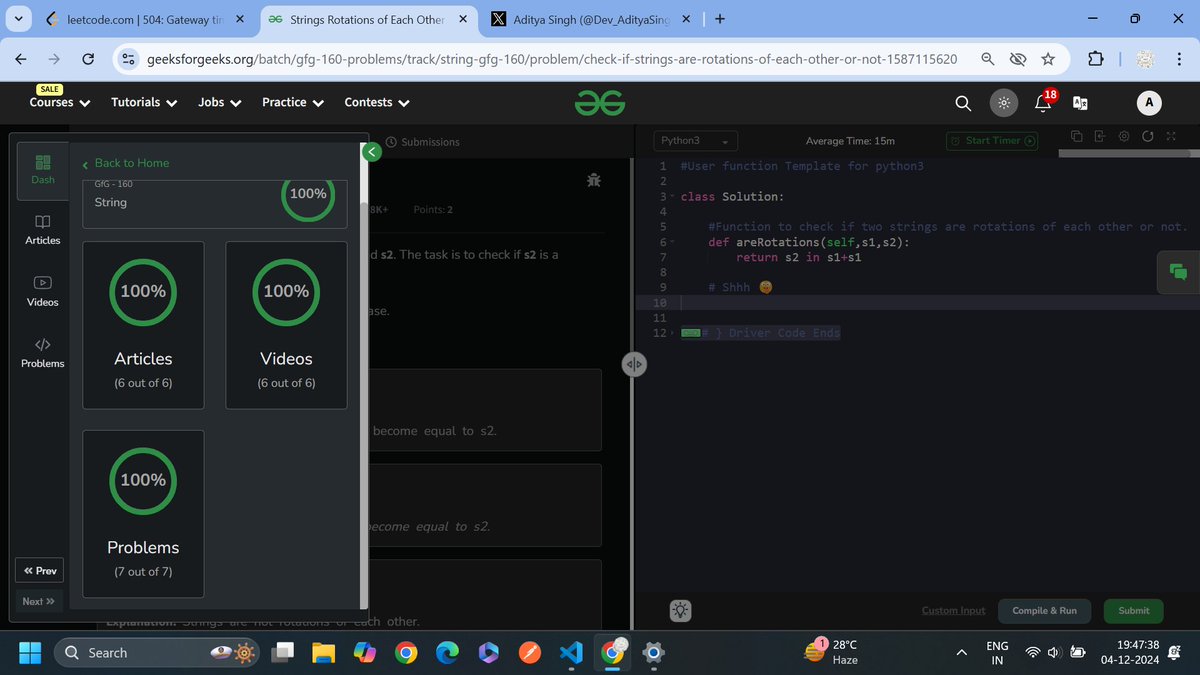Click the Next button
Viewport: 1200px width, 675px height.
click(x=38, y=601)
